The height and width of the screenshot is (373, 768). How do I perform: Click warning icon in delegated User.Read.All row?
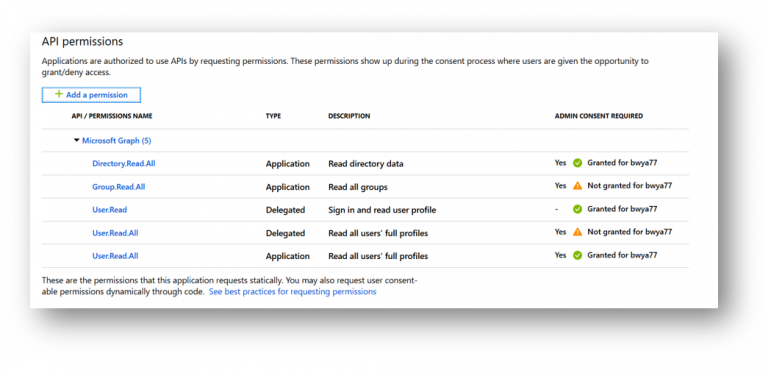pos(577,232)
